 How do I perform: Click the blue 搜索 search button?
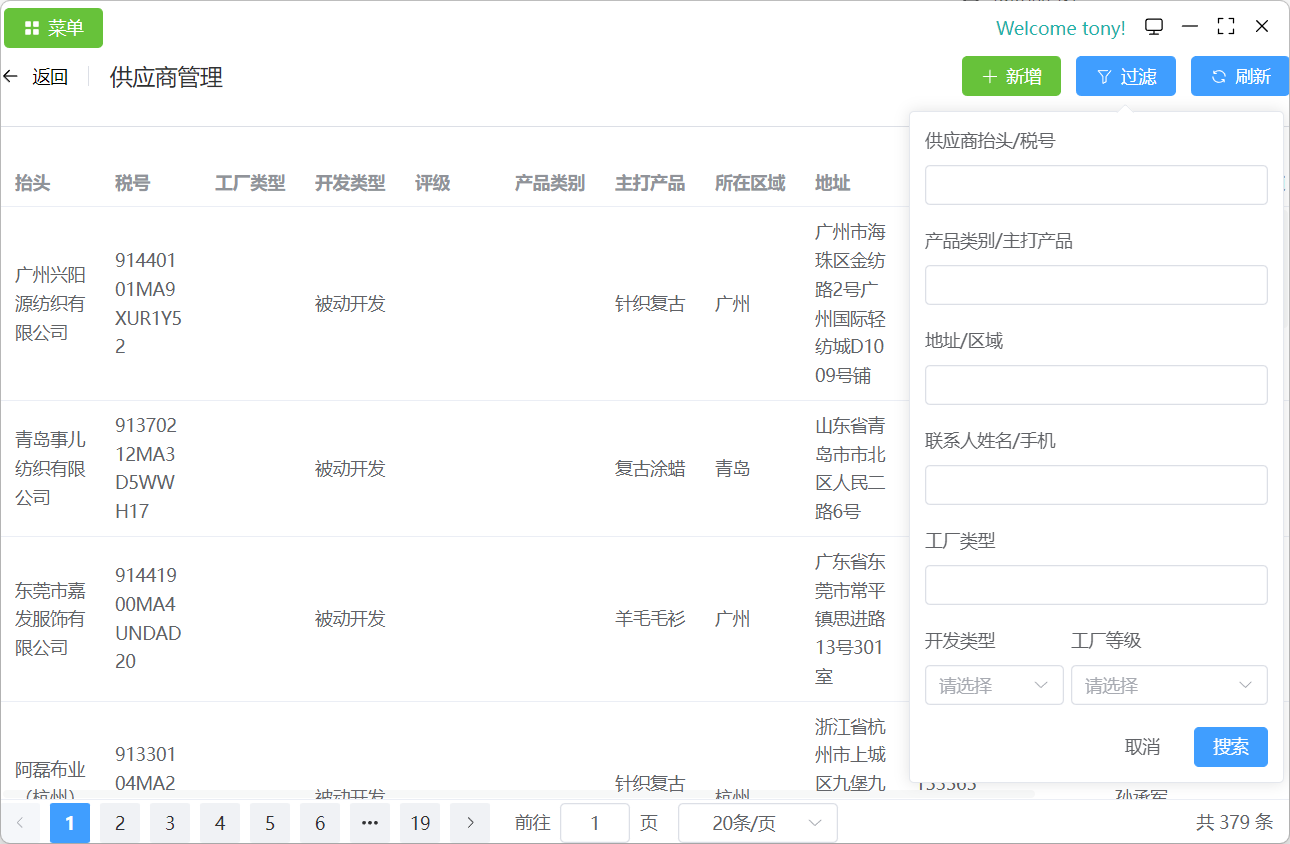(x=1230, y=747)
